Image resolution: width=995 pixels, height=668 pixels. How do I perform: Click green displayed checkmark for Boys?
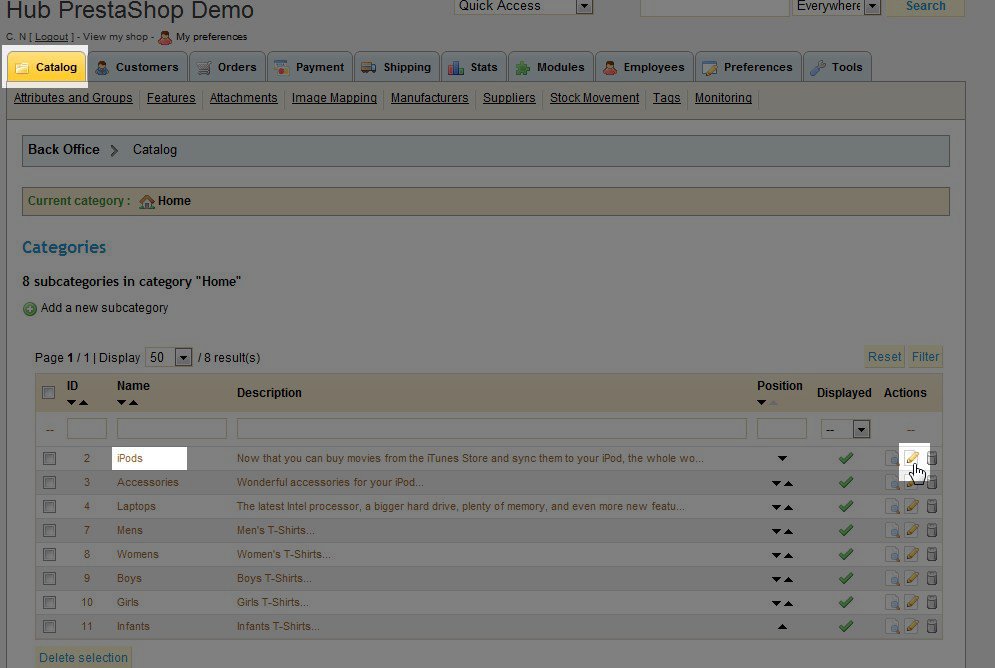click(x=845, y=578)
